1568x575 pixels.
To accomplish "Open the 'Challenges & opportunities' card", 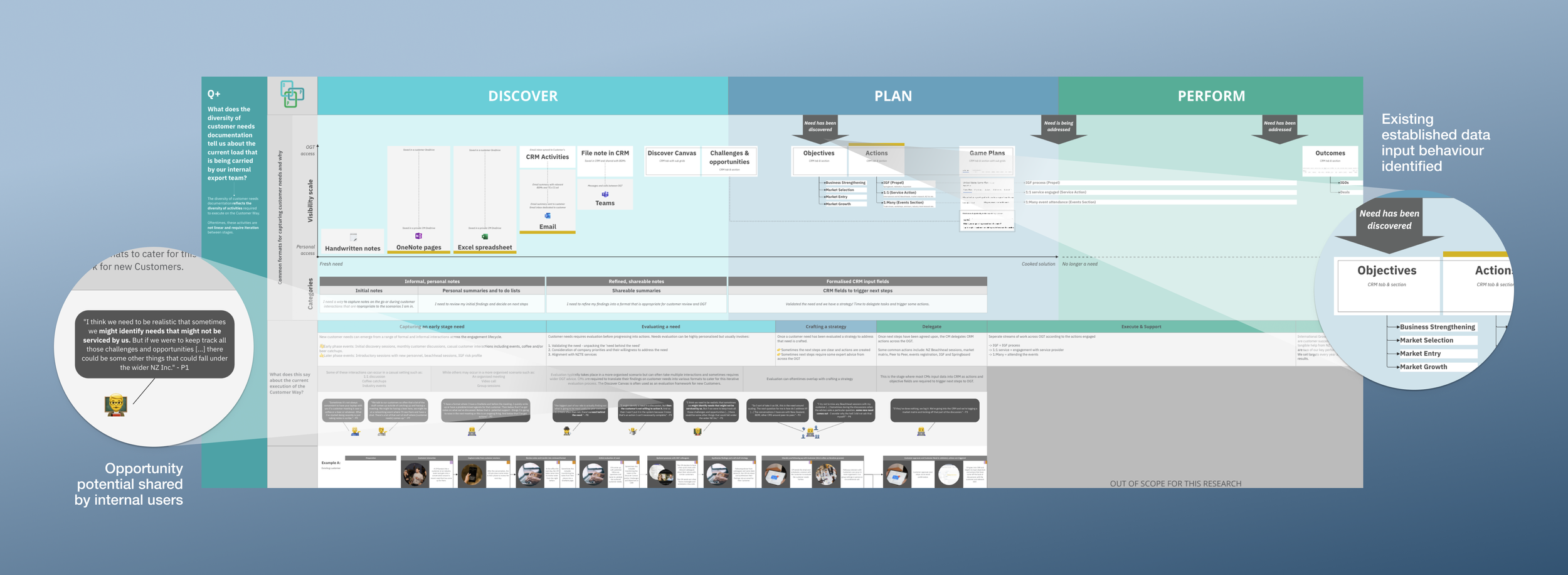I will tap(729, 161).
